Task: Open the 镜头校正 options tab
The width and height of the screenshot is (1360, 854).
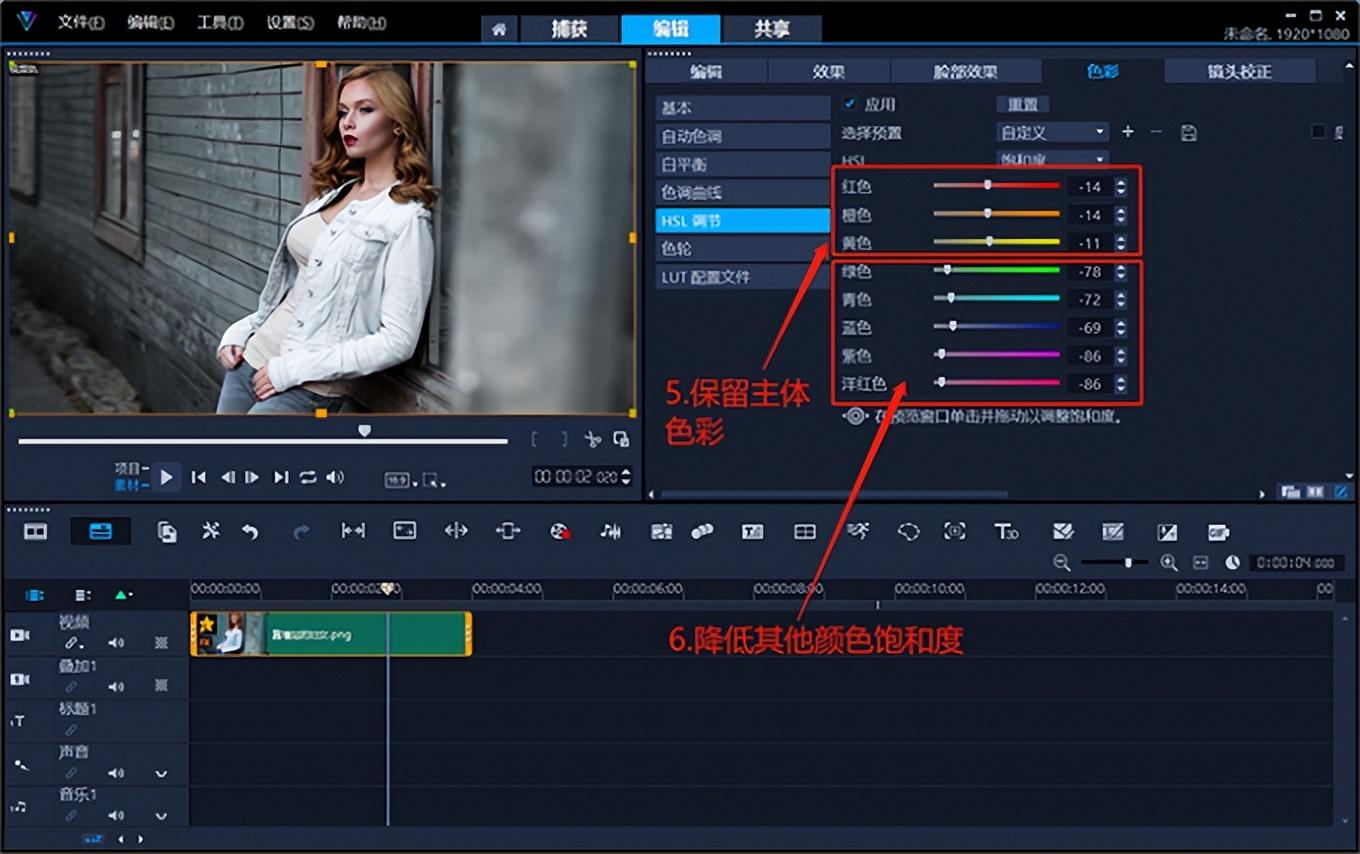Action: (x=1240, y=71)
